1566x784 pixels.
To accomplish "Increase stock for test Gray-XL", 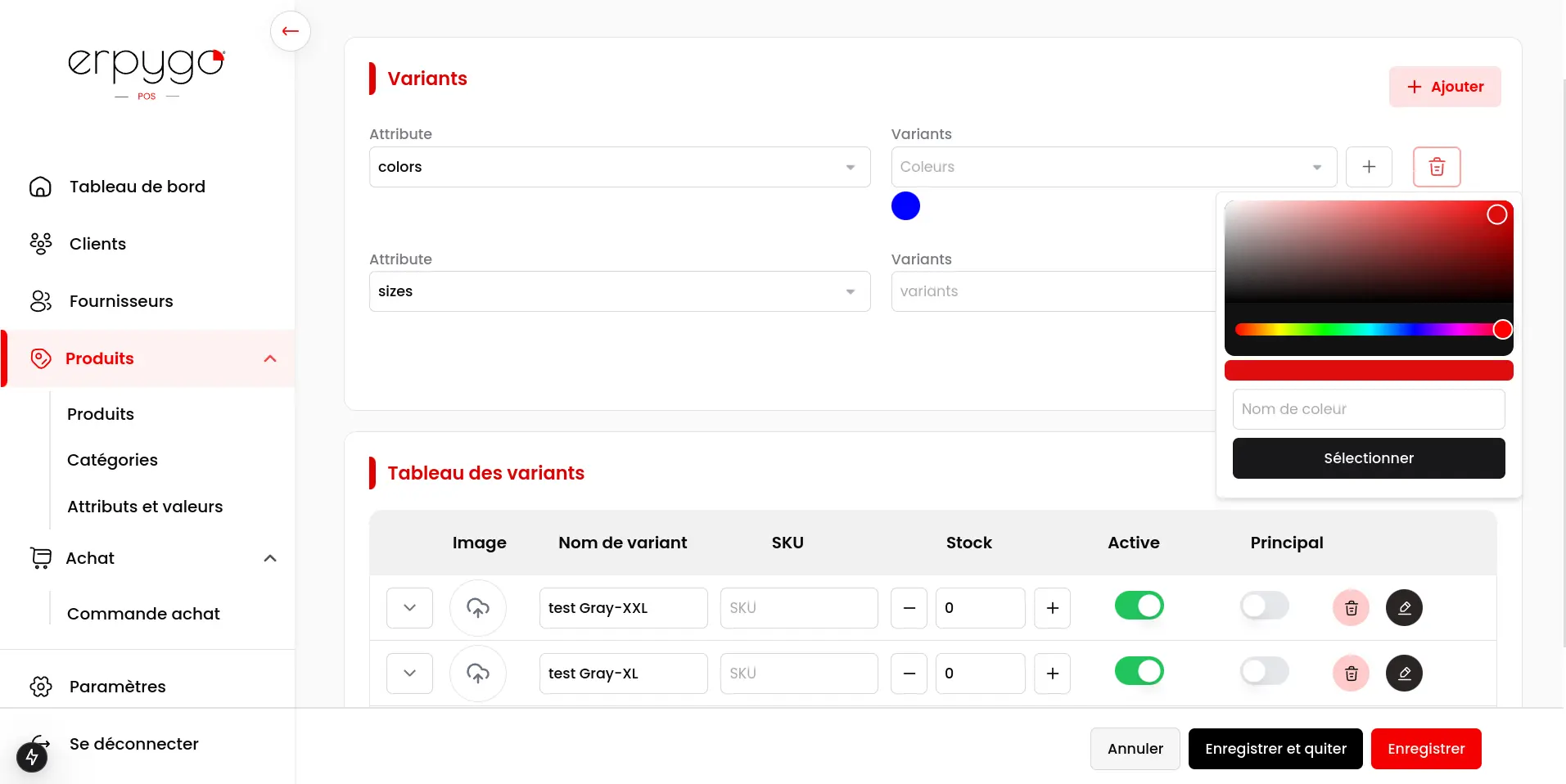I will [1052, 674].
